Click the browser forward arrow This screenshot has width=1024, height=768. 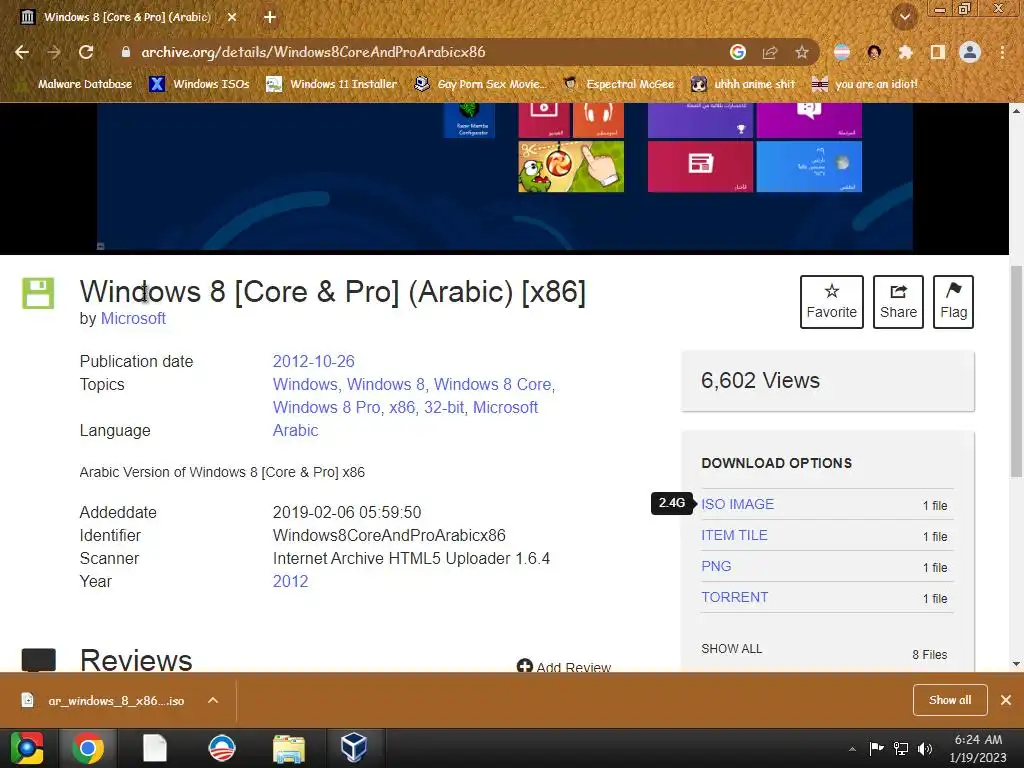(x=54, y=52)
